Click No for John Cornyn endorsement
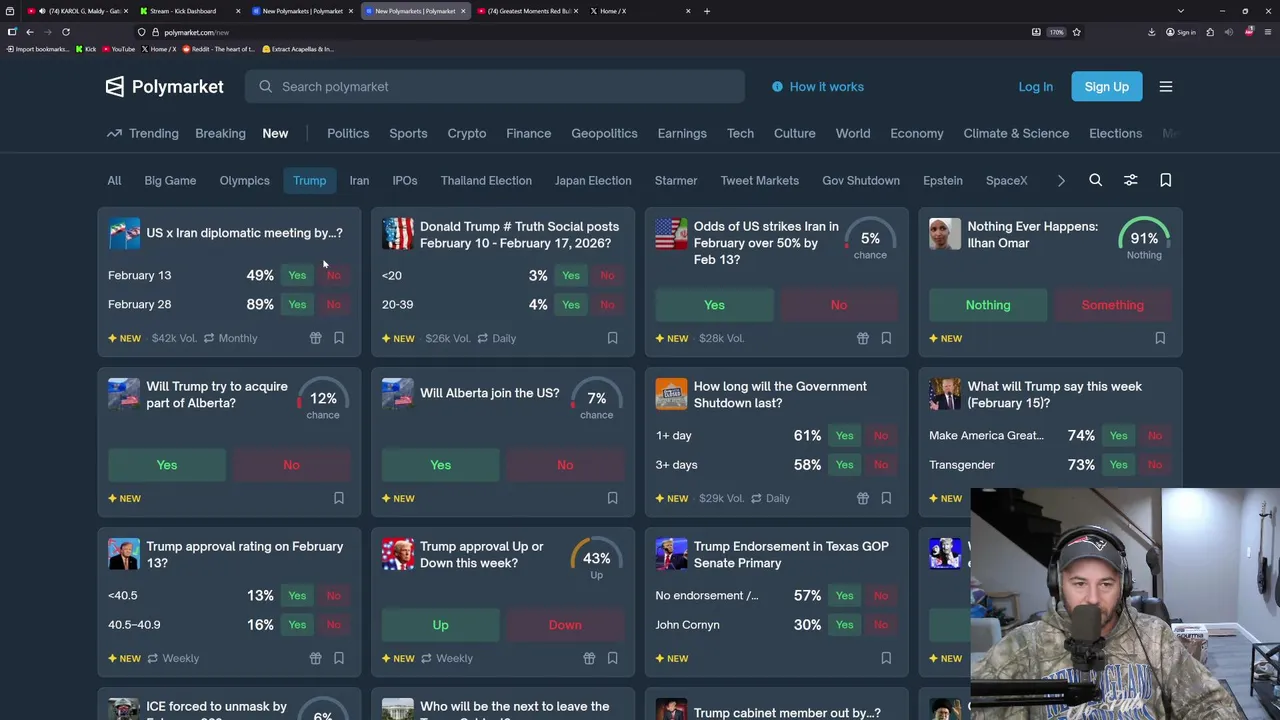 (x=881, y=624)
